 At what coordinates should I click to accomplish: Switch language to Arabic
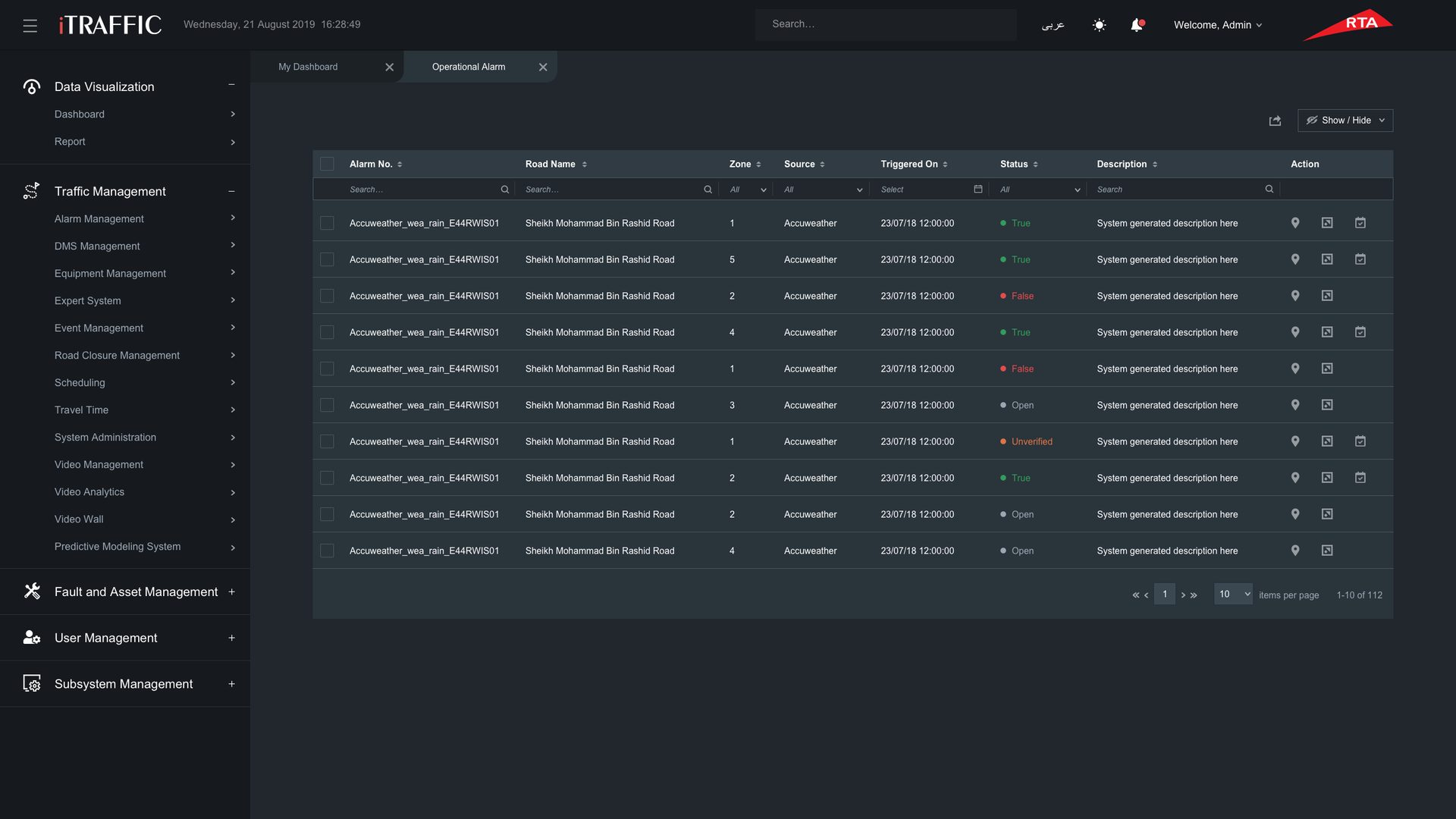[x=1053, y=25]
